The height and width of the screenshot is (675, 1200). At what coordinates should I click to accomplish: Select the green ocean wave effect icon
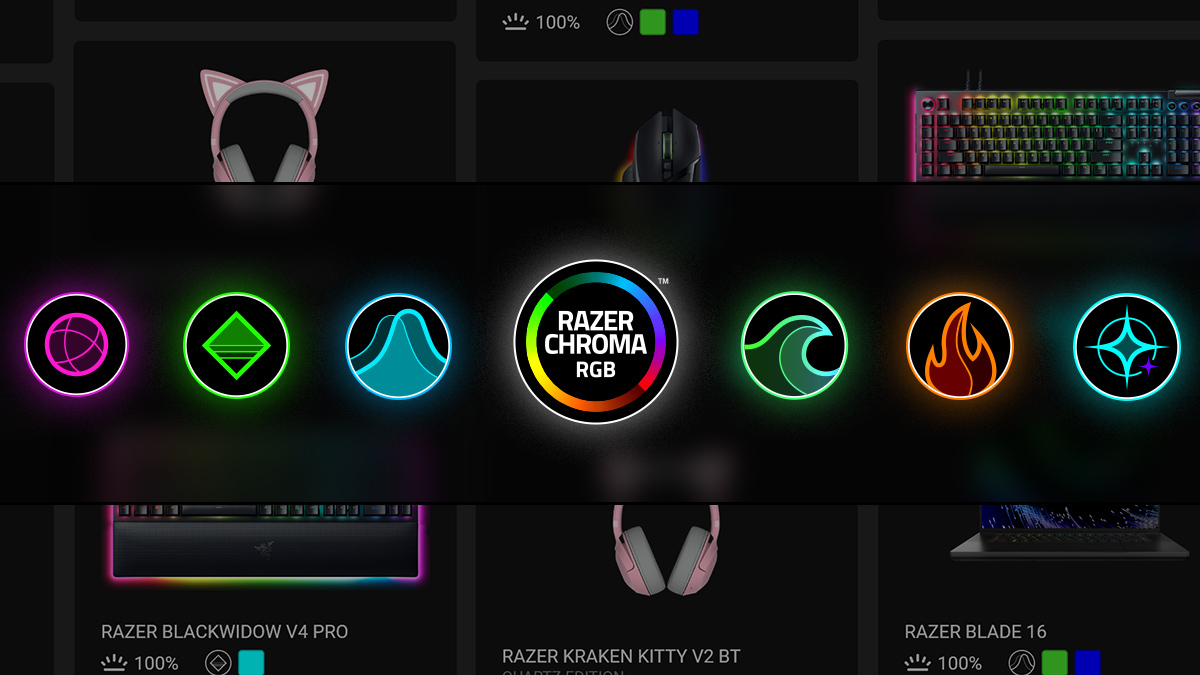tap(794, 345)
